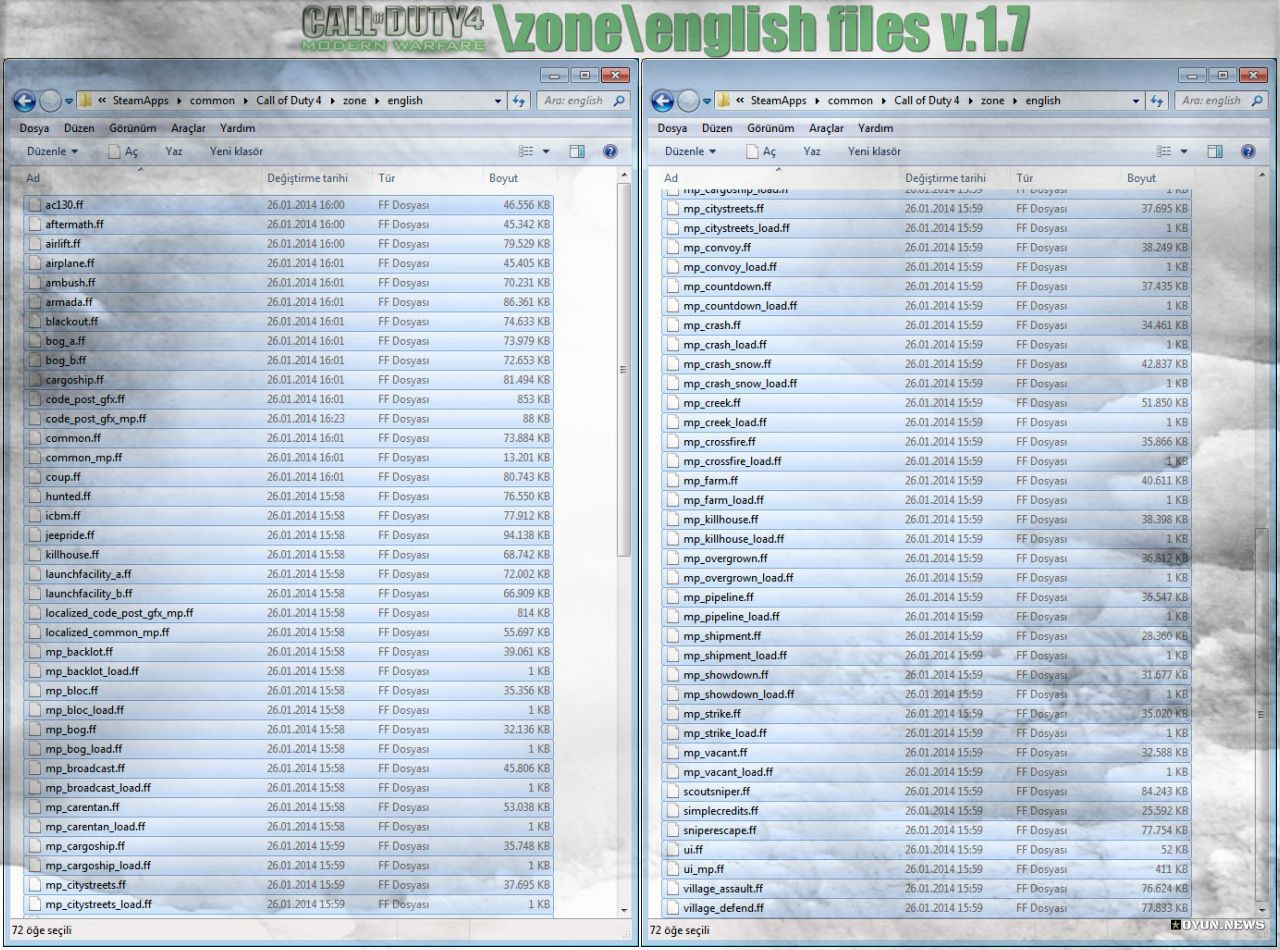This screenshot has width=1280, height=950.
Task: Open Dosya menu in right window
Action: pos(672,128)
